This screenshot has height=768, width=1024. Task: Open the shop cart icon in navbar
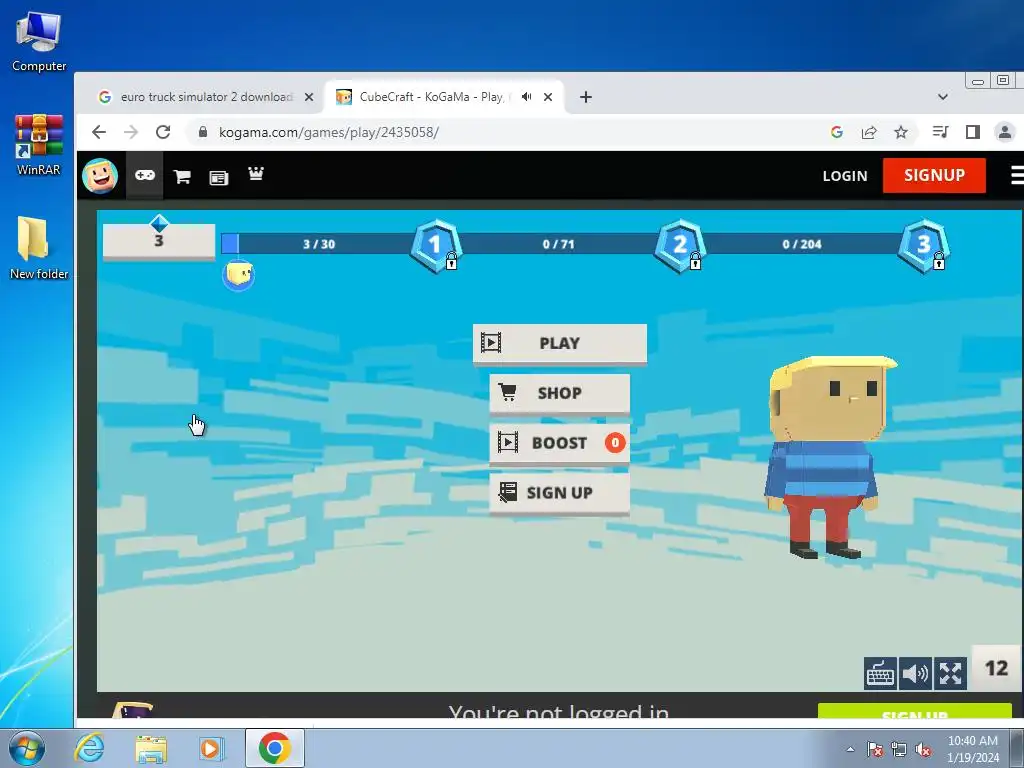(182, 176)
